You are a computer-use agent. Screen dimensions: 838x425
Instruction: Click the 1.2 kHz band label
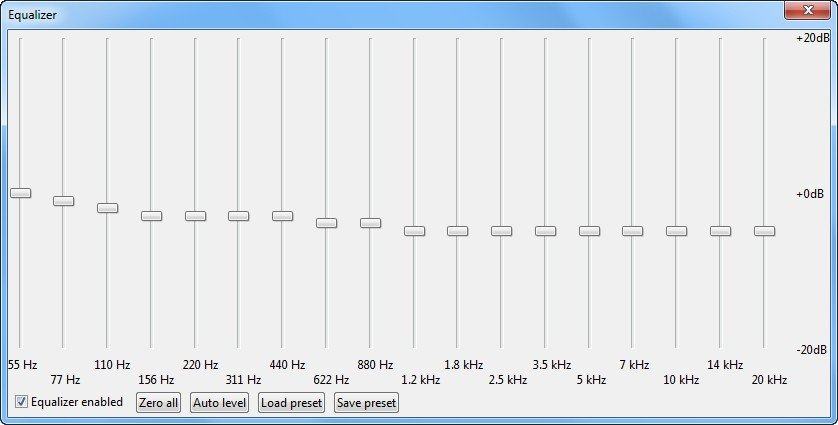point(421,380)
